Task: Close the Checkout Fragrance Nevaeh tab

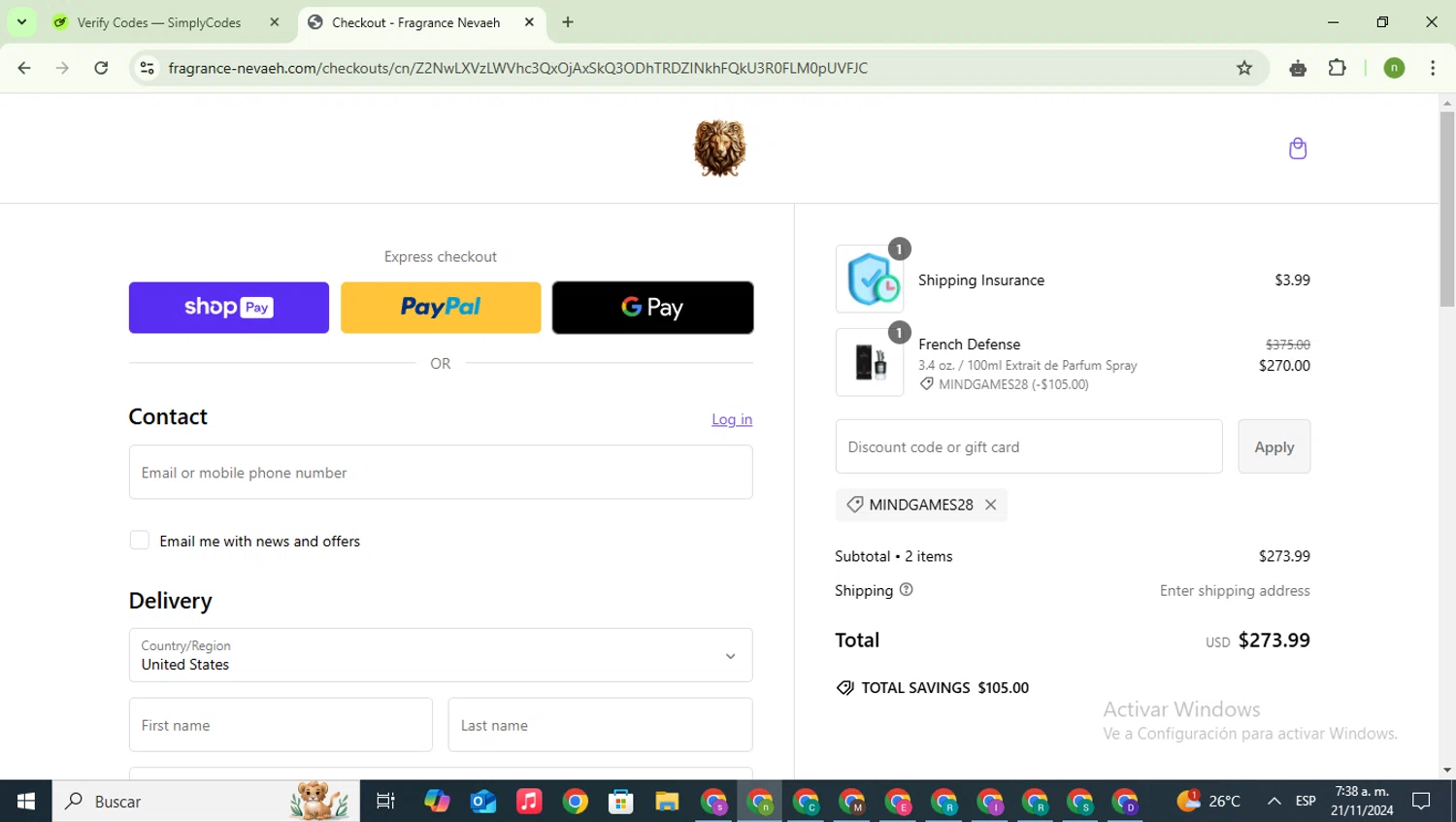Action: click(x=529, y=22)
